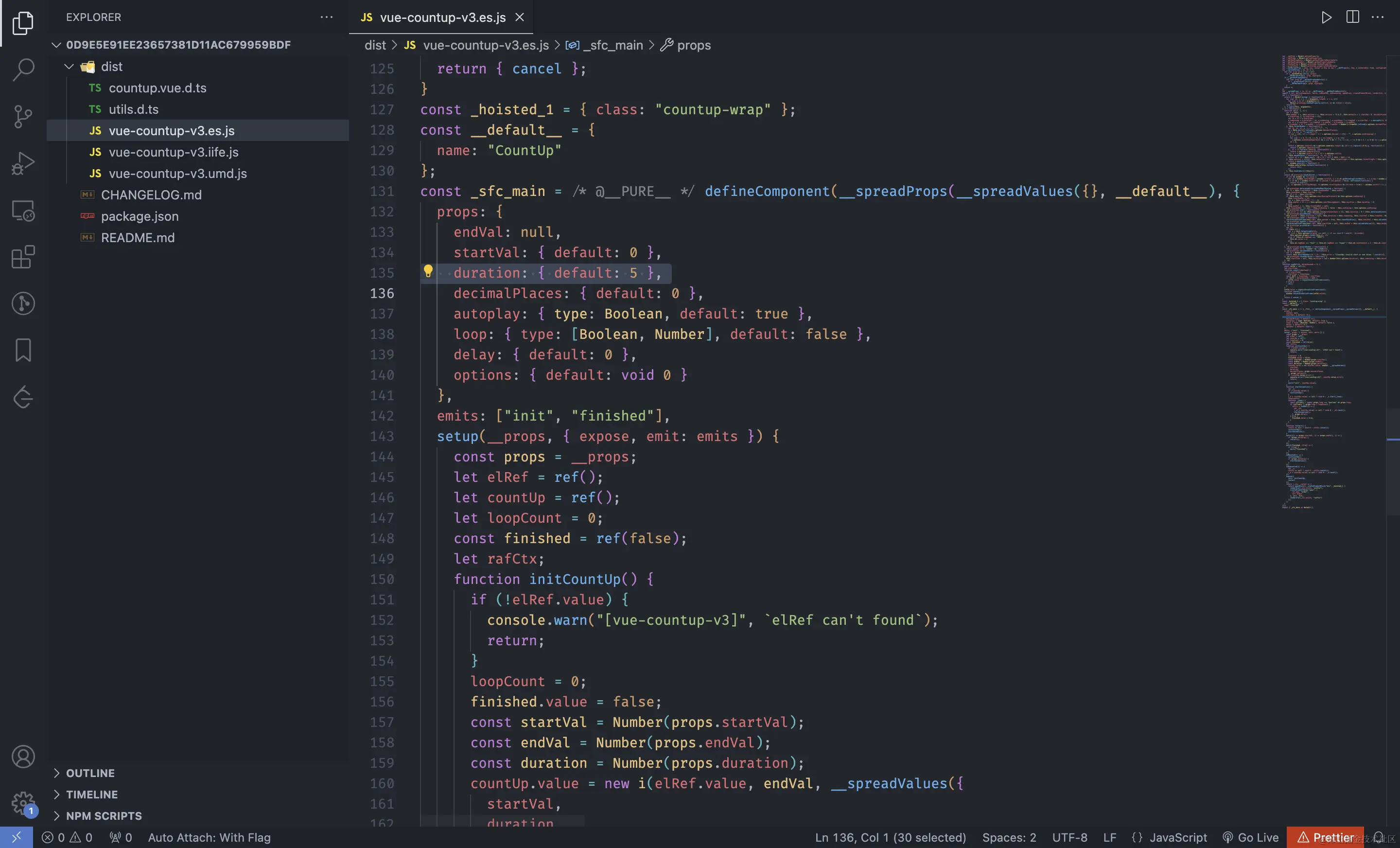Open the icon below Bookmarks in activity bar

(x=23, y=397)
